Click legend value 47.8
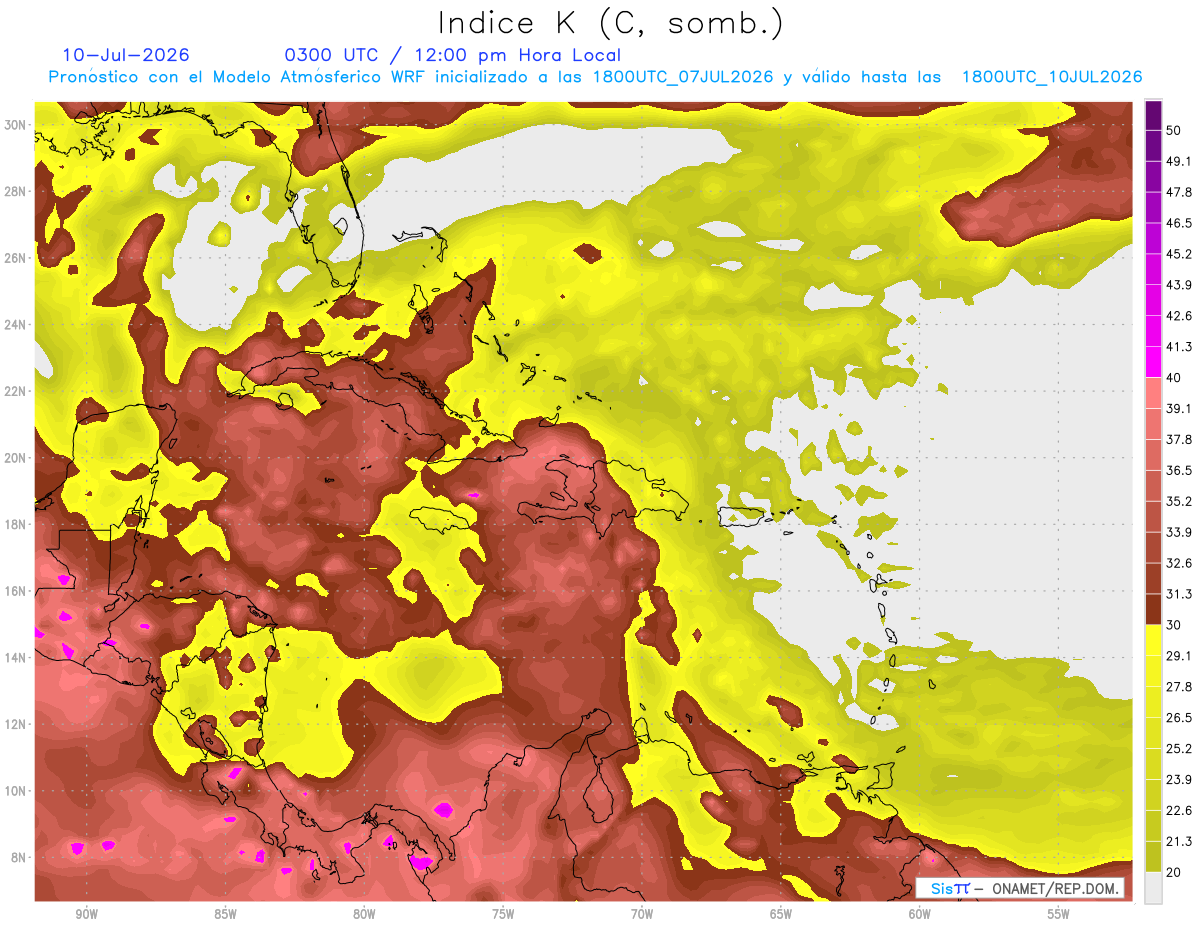Image resolution: width=1200 pixels, height=927 pixels. tap(1179, 192)
